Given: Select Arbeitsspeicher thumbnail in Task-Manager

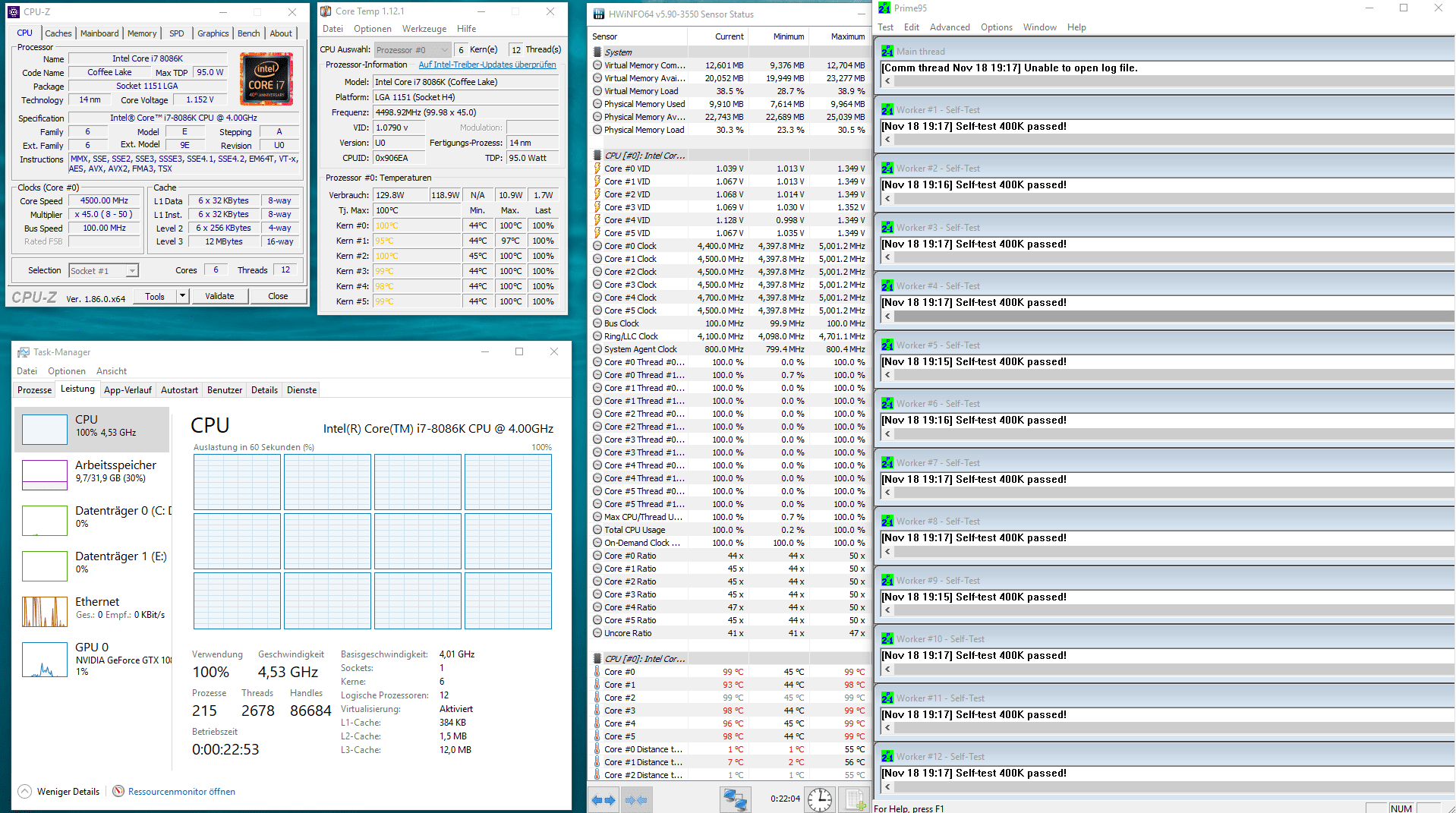Looking at the screenshot, I should pyautogui.click(x=45, y=475).
